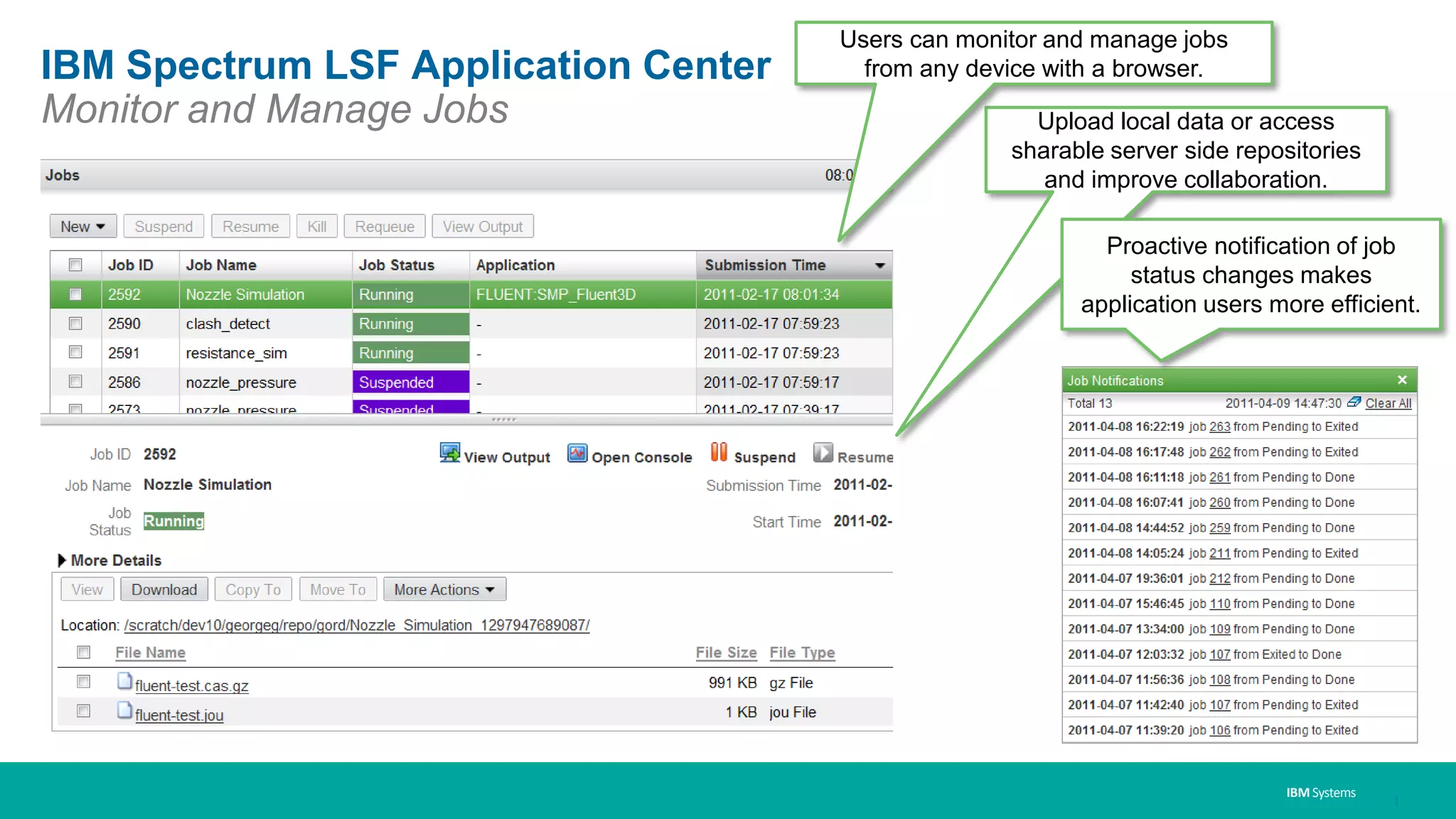Open the More Actions dropdown

444,589
